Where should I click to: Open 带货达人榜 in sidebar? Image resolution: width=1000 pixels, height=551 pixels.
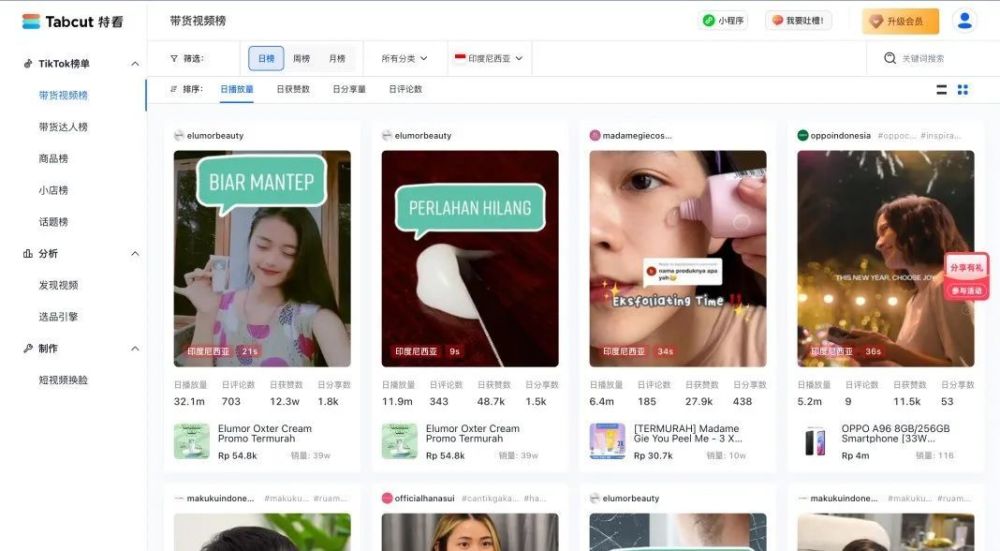(63, 127)
